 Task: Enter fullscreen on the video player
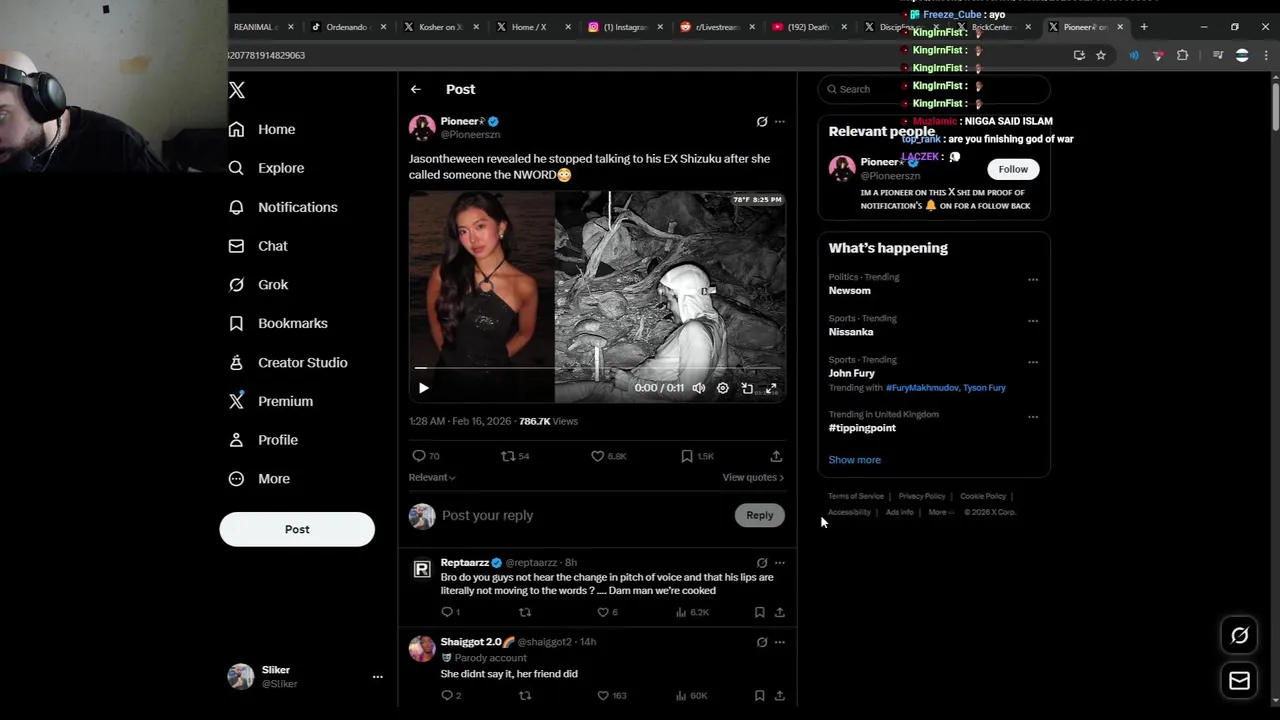[x=771, y=388]
